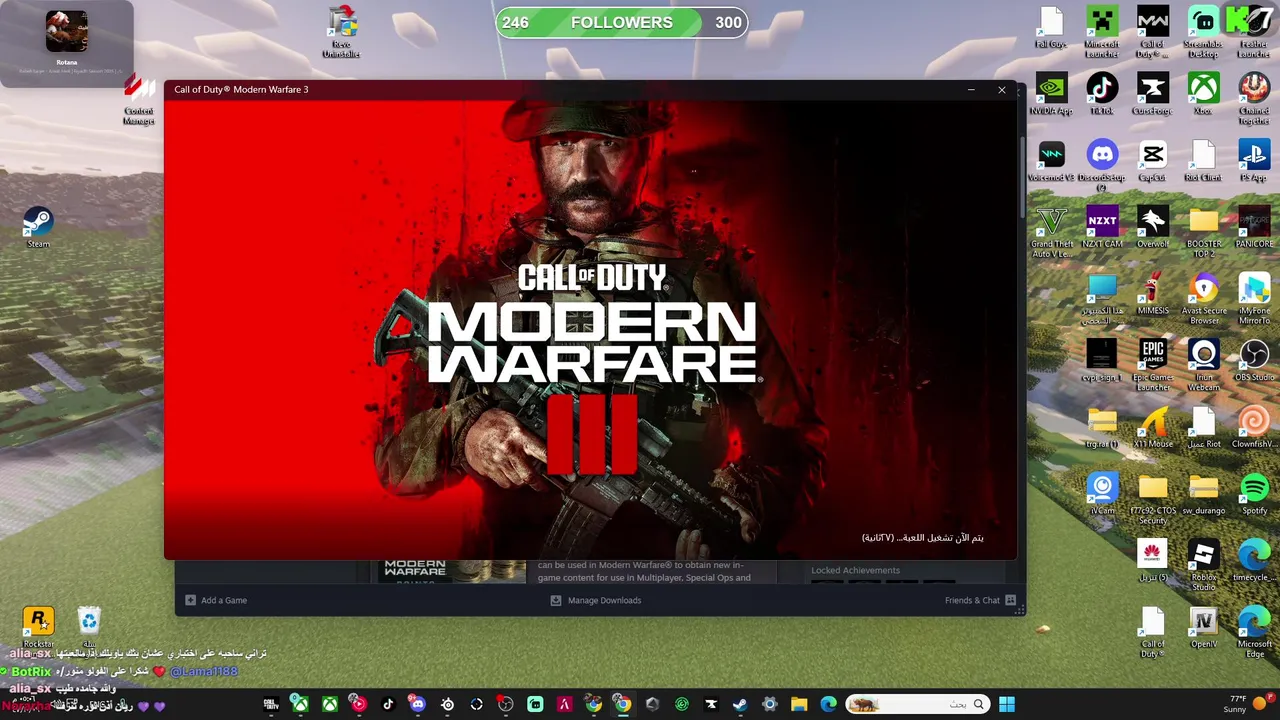Launch Overwolf from the desktop

1153,227
